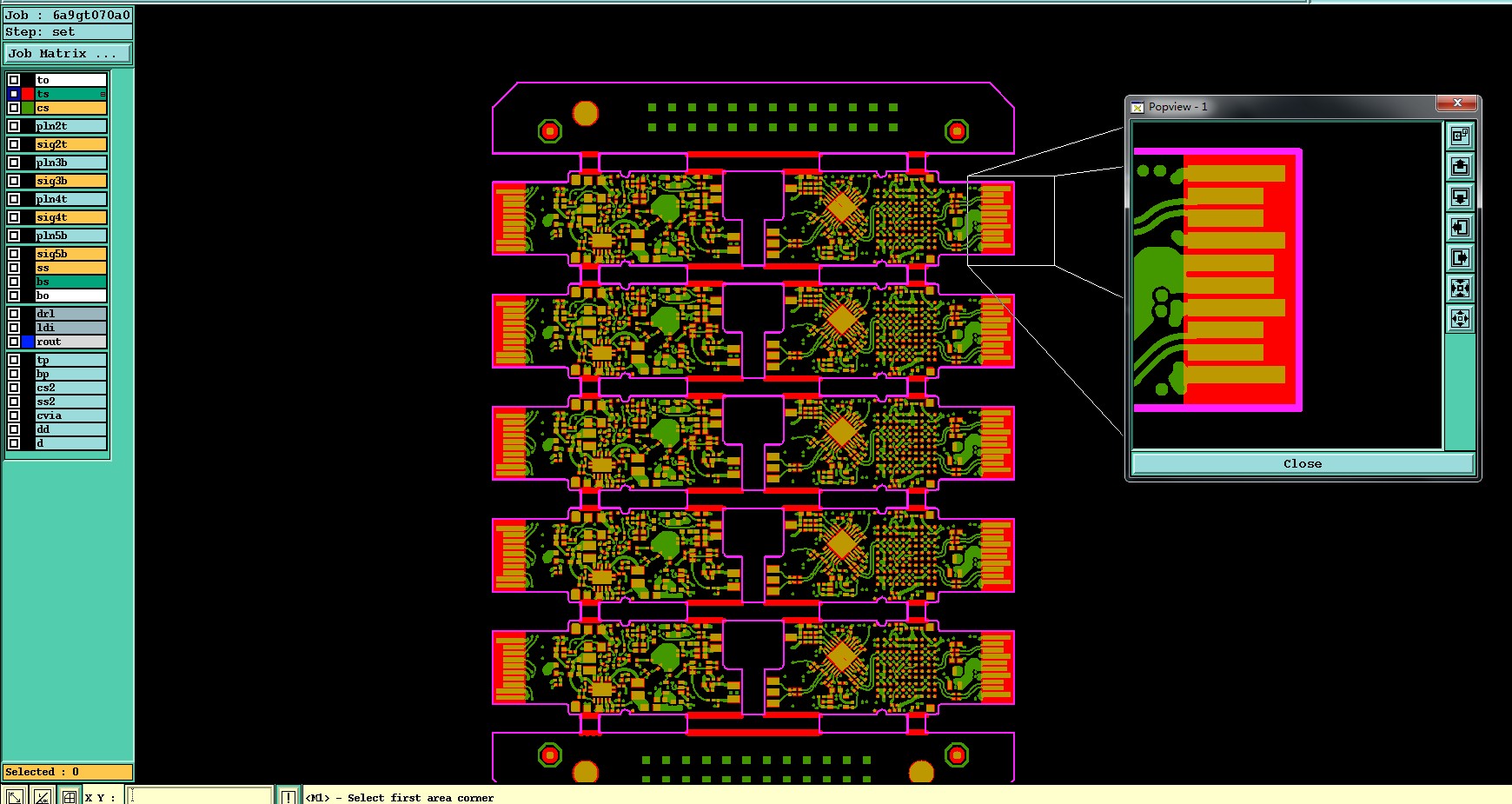Select the ss2 layer in the list
1512x804 pixels.
pos(70,402)
